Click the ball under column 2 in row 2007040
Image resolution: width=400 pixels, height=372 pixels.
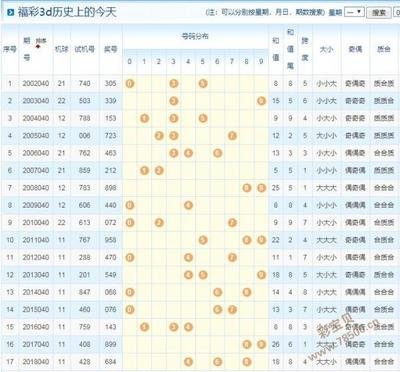tap(159, 170)
